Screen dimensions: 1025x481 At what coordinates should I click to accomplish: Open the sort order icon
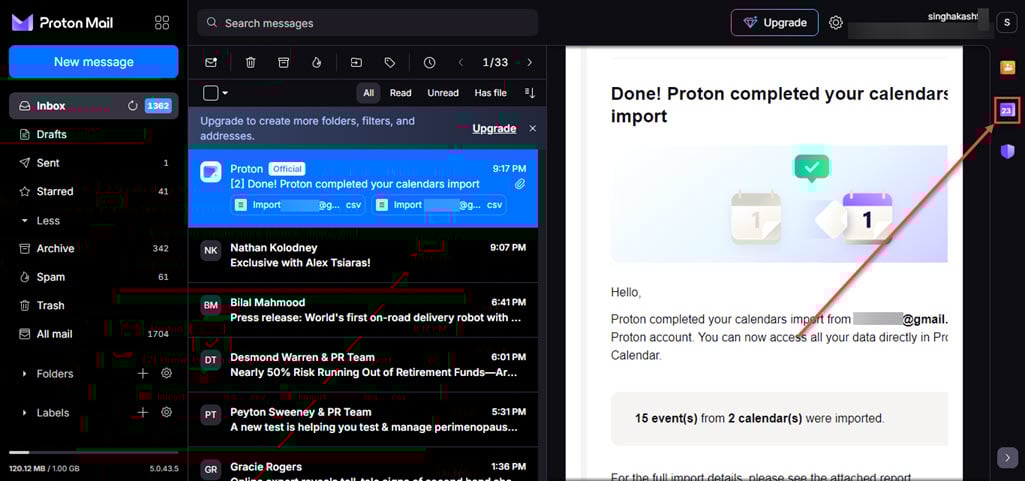pos(530,93)
